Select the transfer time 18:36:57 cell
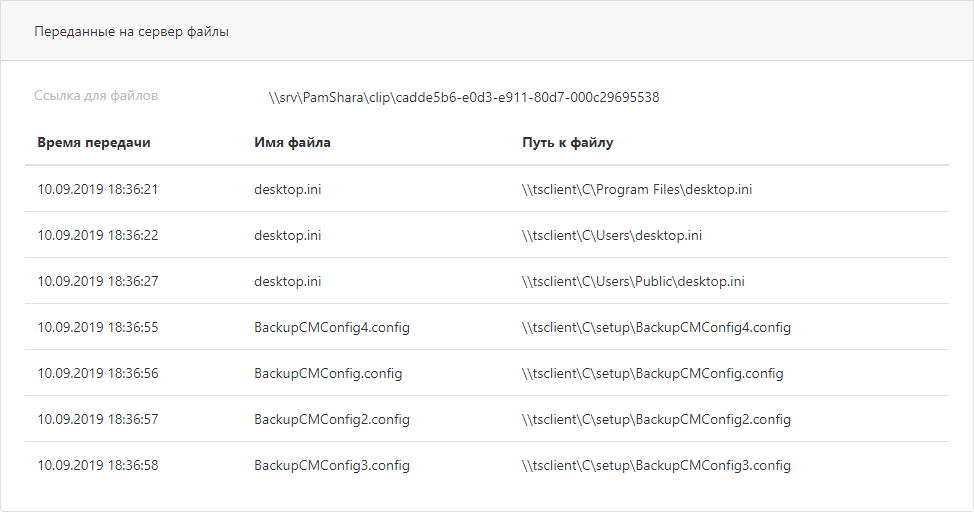 click(x=98, y=419)
